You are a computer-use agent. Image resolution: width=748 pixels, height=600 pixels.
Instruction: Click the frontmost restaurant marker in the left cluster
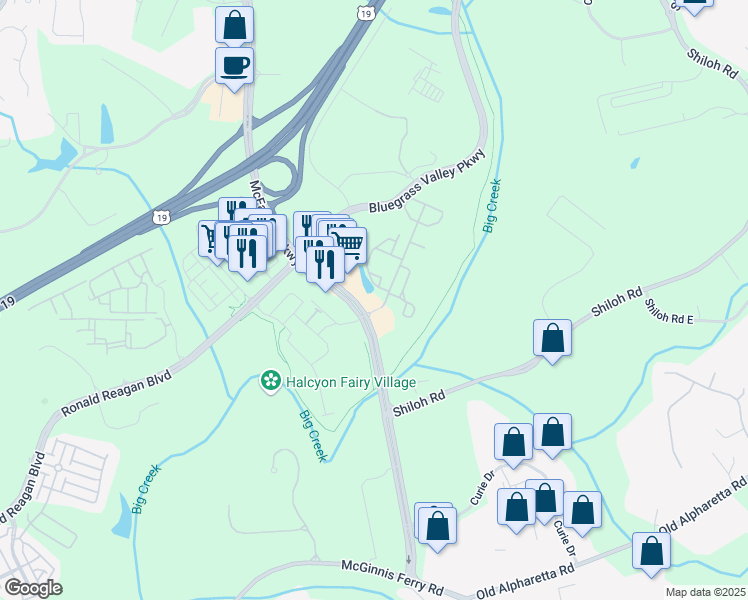pos(247,257)
